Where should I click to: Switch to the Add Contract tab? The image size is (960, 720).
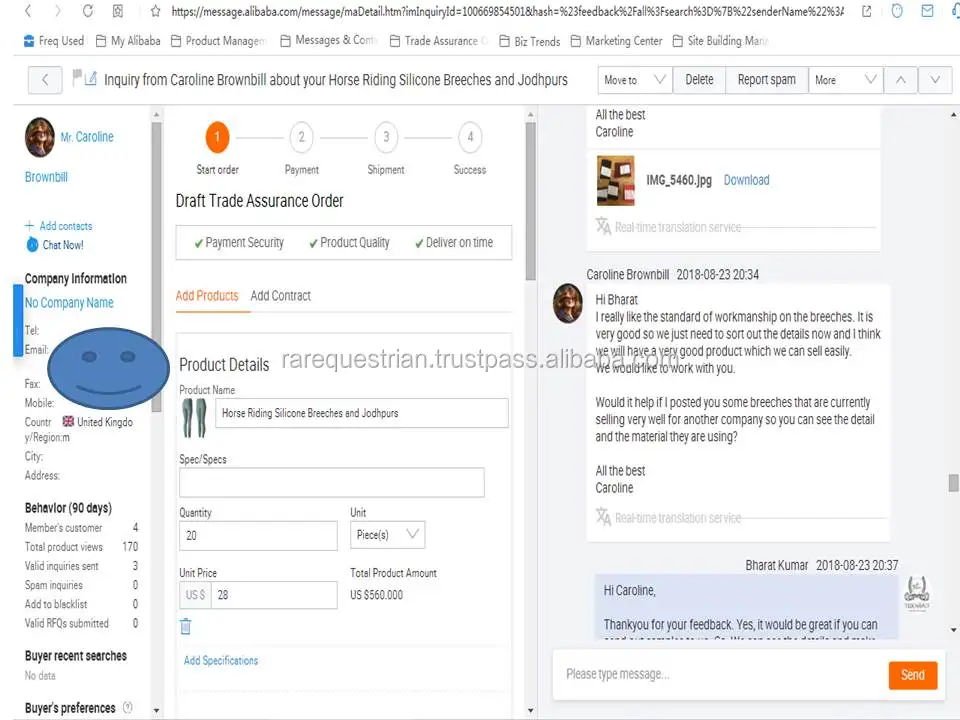coord(280,296)
